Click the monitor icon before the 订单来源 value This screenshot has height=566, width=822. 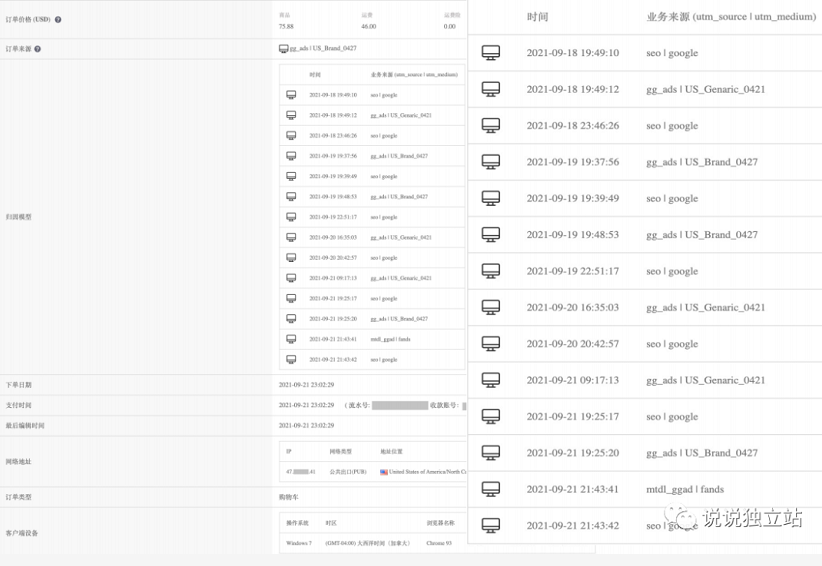tap(284, 49)
